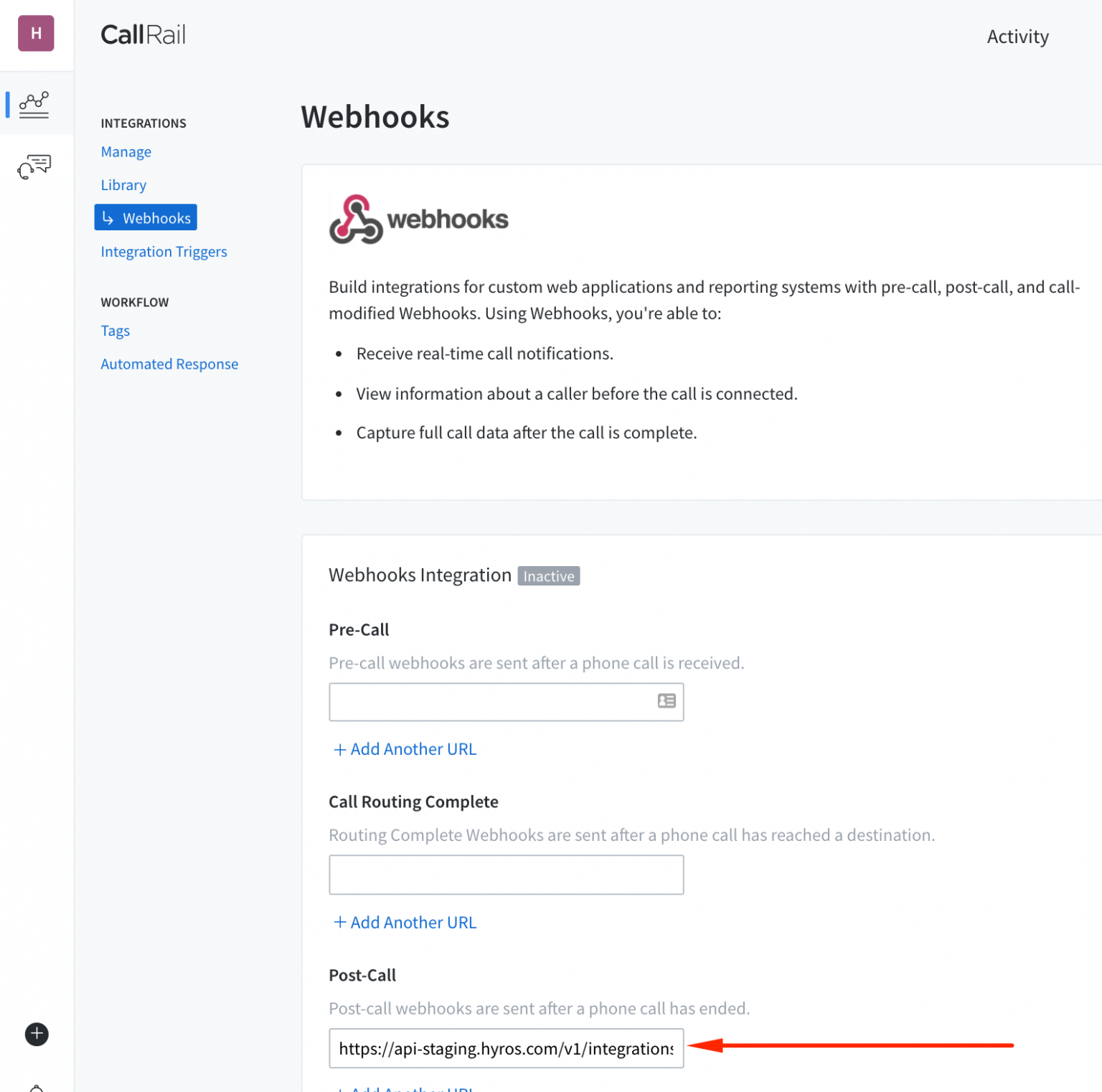Viewport: 1102px width, 1092px height.
Task: Select Webhooks in the Integrations menu
Action: point(157,217)
